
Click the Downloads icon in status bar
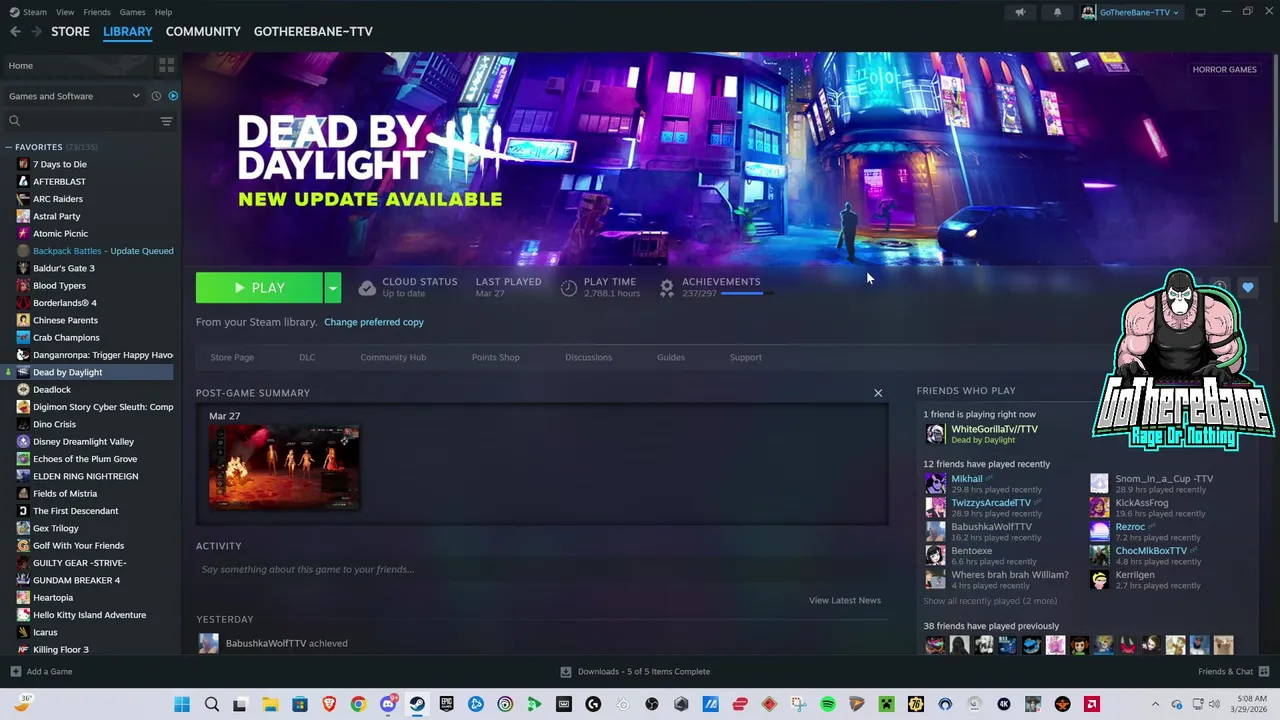[x=566, y=672]
